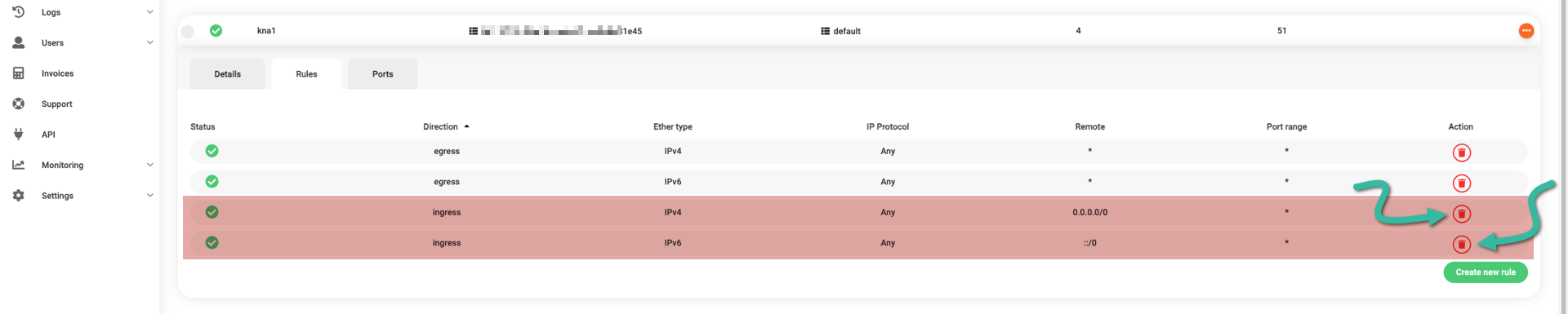
Task: Click the API plug icon
Action: point(18,135)
